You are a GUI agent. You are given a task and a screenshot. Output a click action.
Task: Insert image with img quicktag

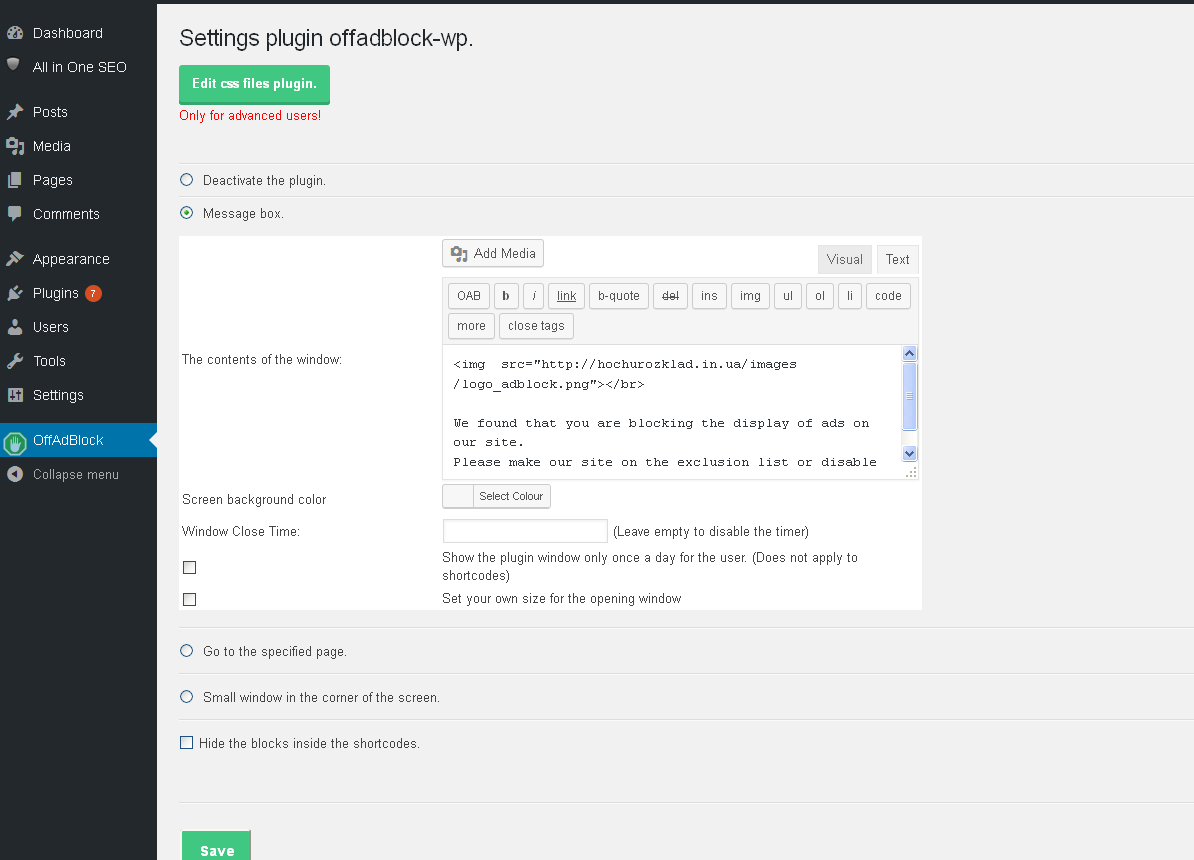tap(750, 296)
